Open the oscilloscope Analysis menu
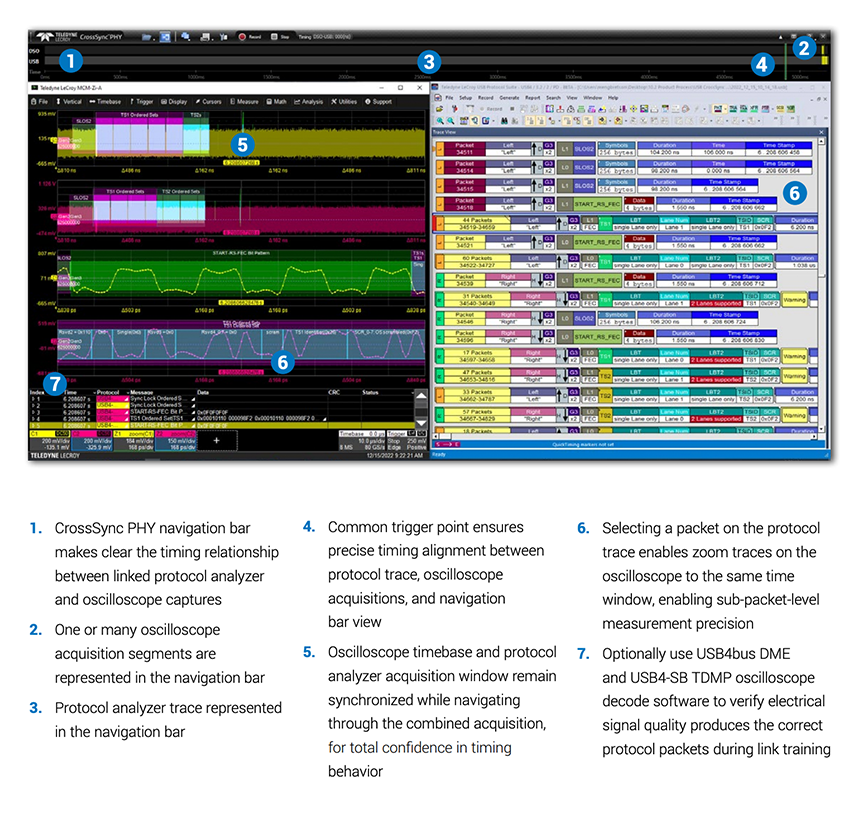 pos(309,101)
